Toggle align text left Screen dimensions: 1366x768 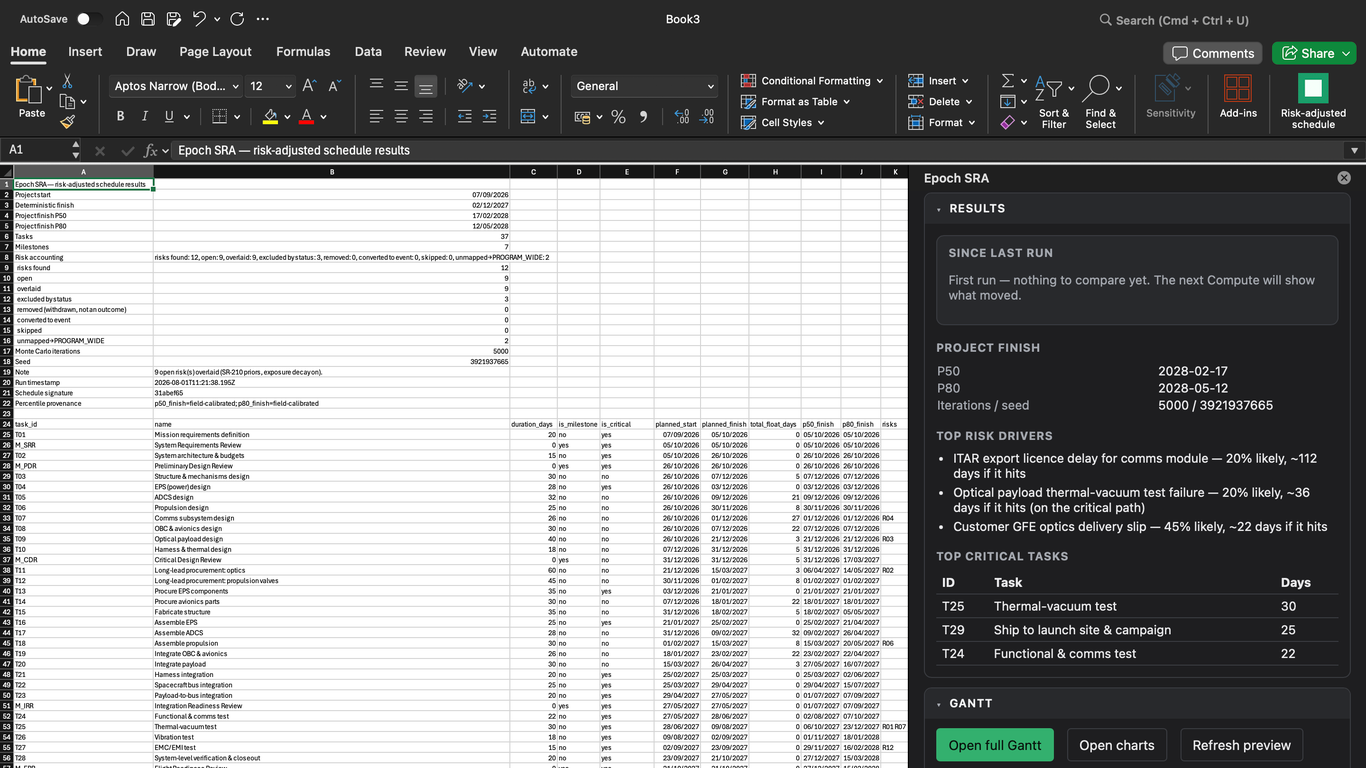click(x=376, y=116)
